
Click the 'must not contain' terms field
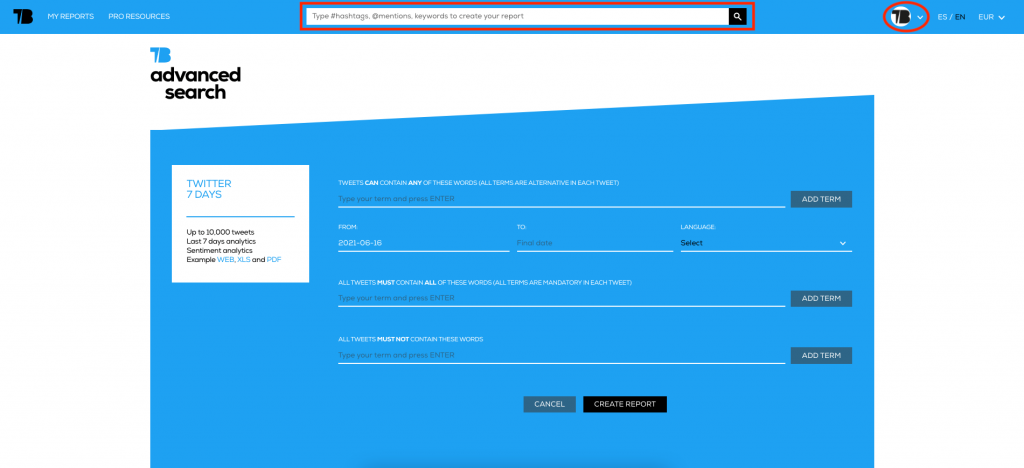pyautogui.click(x=561, y=356)
